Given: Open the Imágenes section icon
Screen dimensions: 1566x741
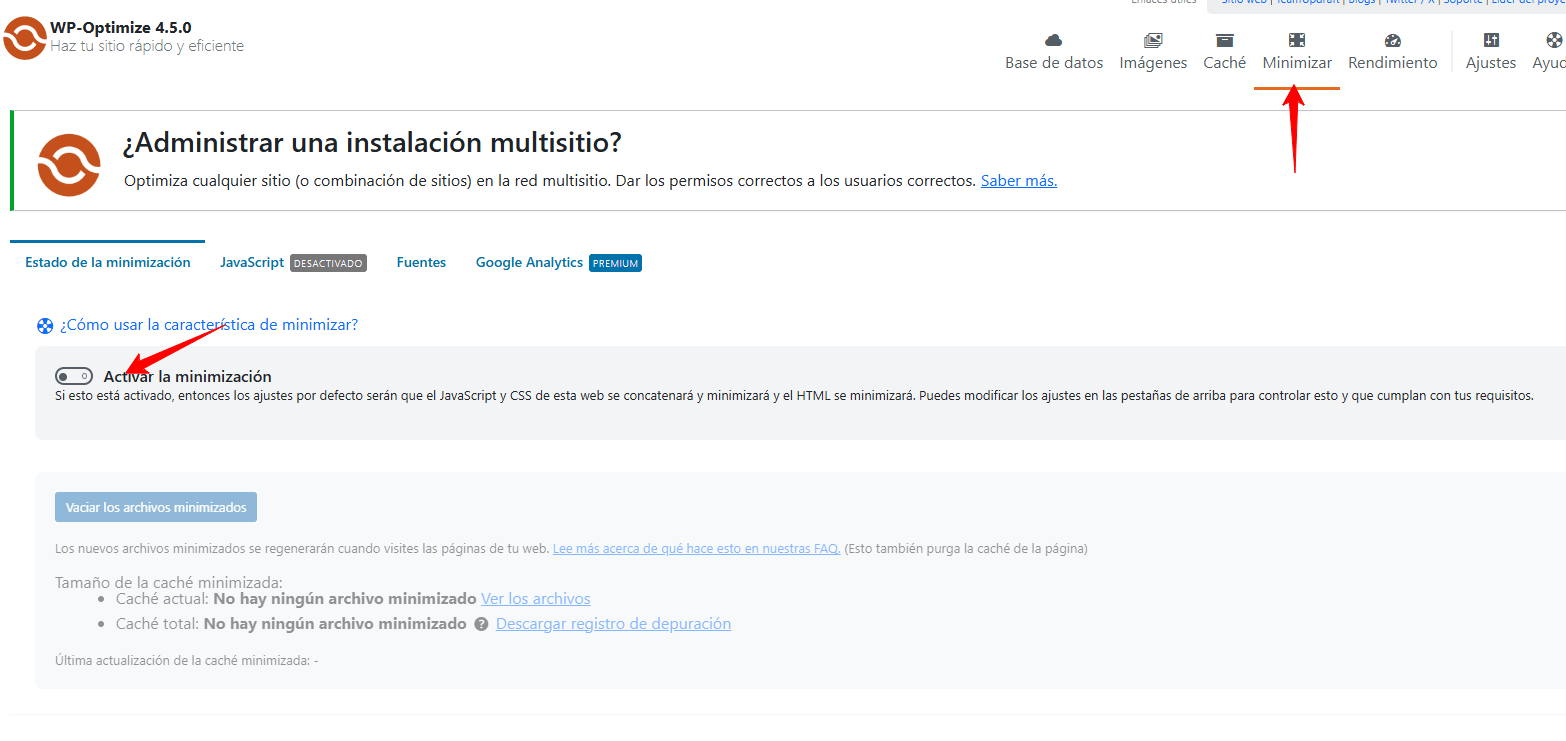Looking at the screenshot, I should (x=1153, y=41).
